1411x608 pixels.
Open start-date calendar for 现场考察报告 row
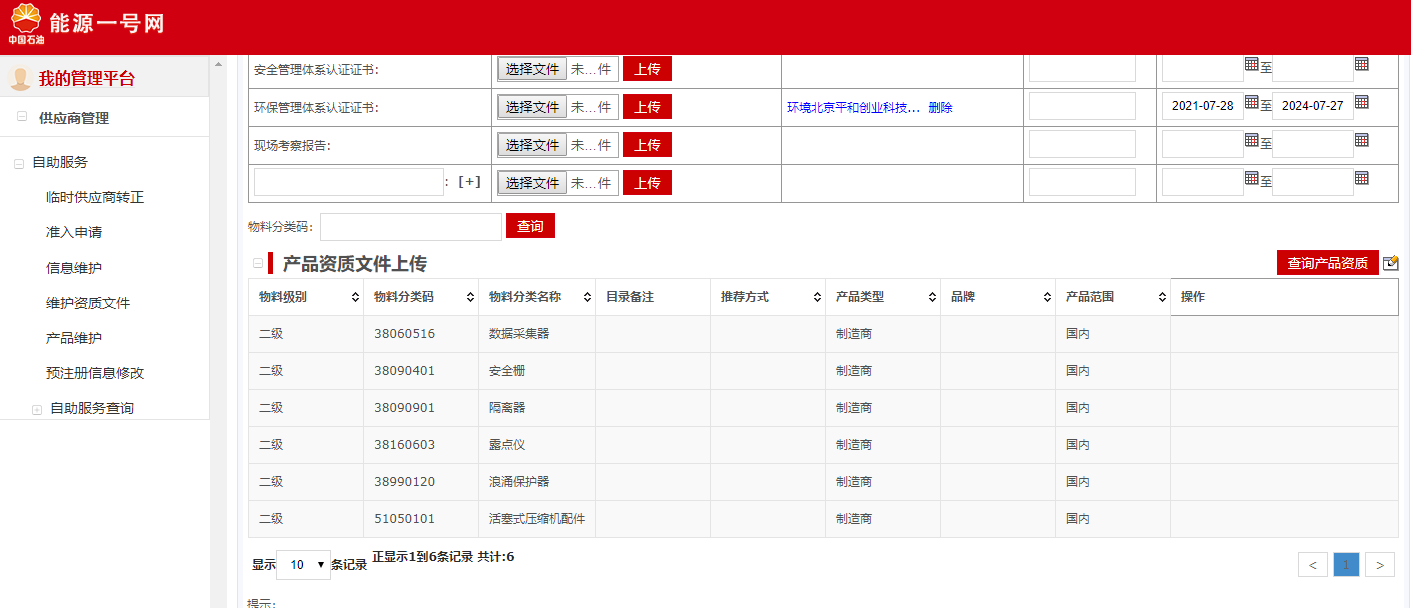pos(1251,140)
